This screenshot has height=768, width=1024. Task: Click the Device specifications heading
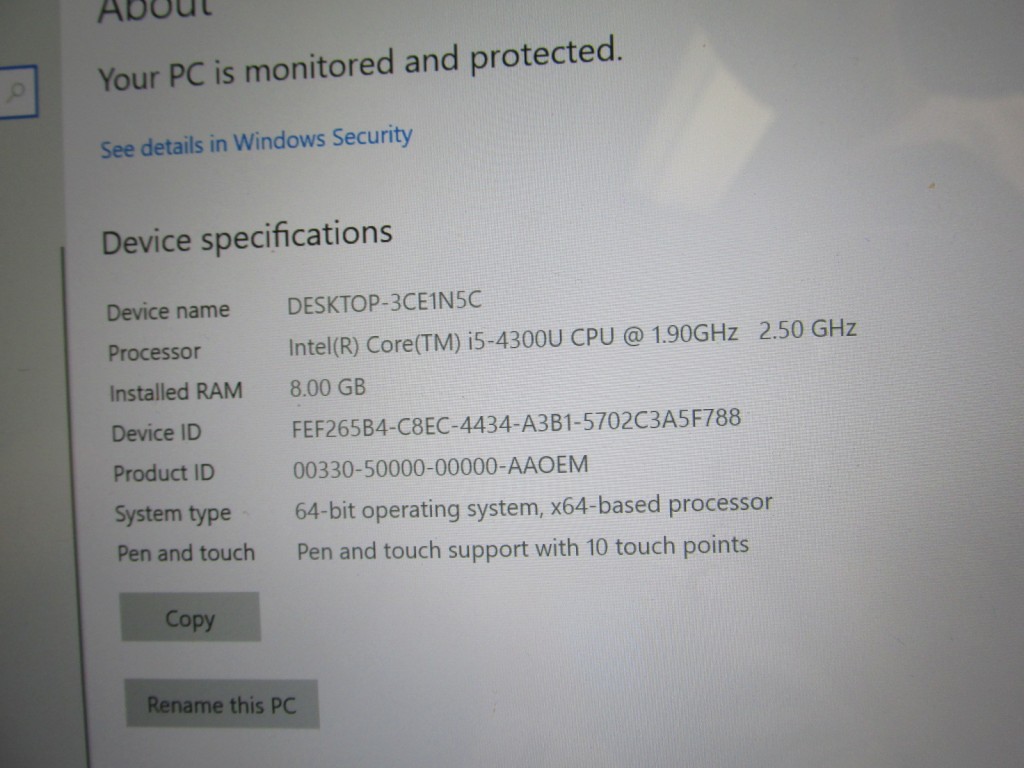pos(247,237)
